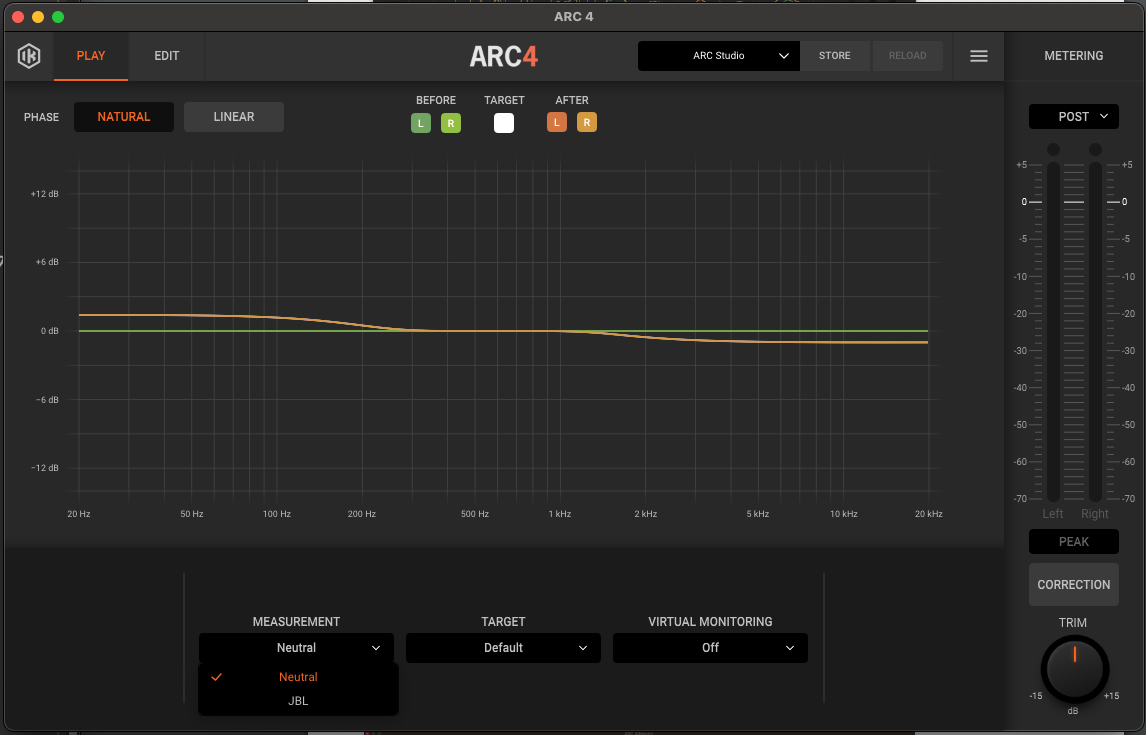The height and width of the screenshot is (735, 1146).
Task: Click the +12 dB axis label
Action: (45, 194)
